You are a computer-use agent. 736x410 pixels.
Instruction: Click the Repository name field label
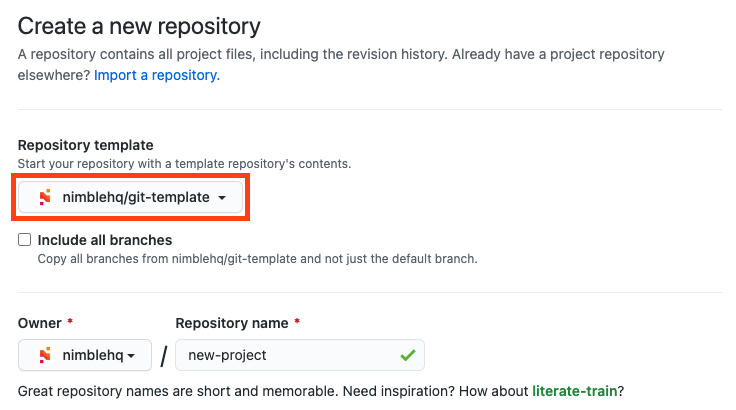pos(232,324)
